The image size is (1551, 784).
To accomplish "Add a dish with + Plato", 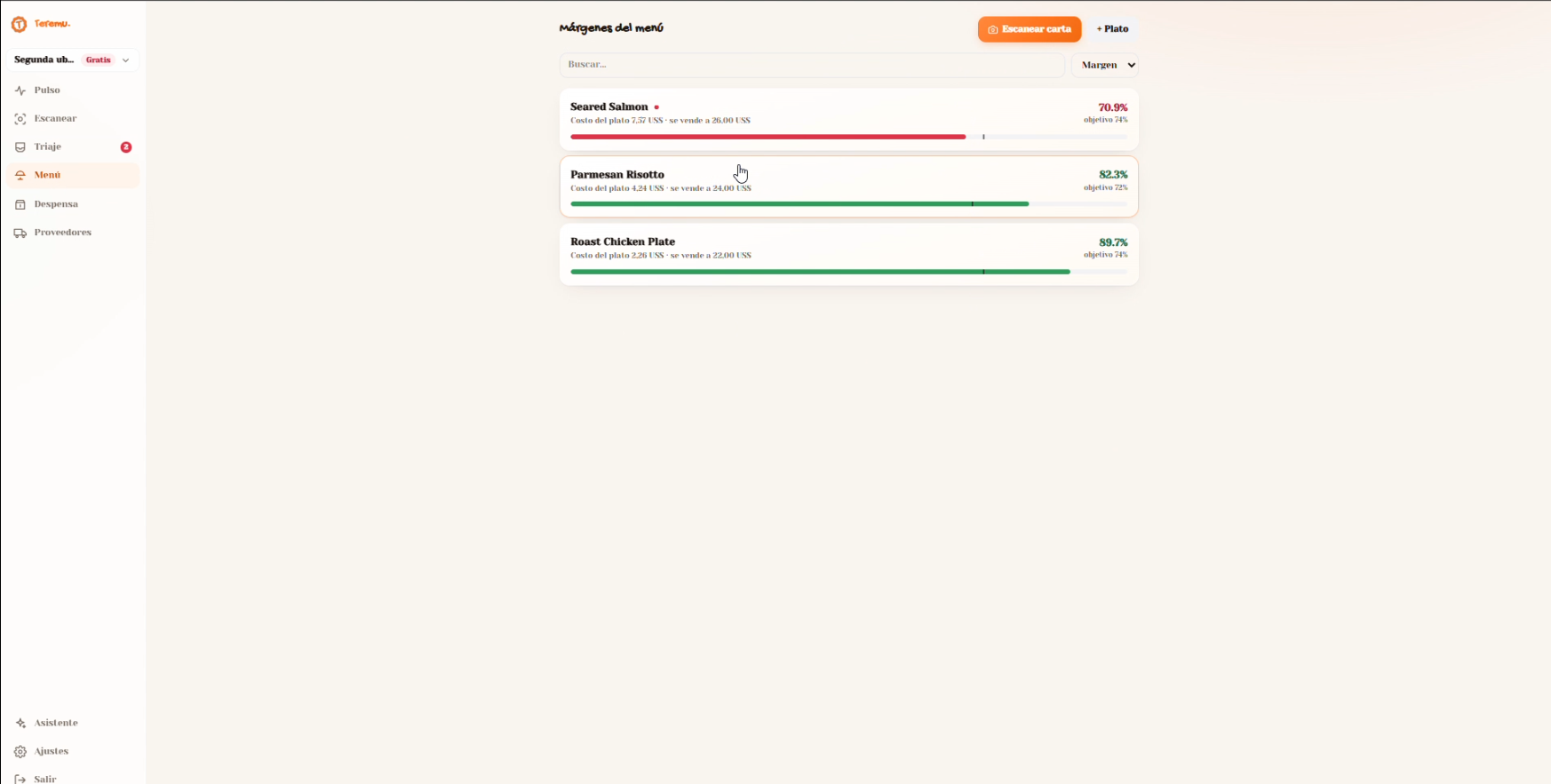I will pos(1112,29).
